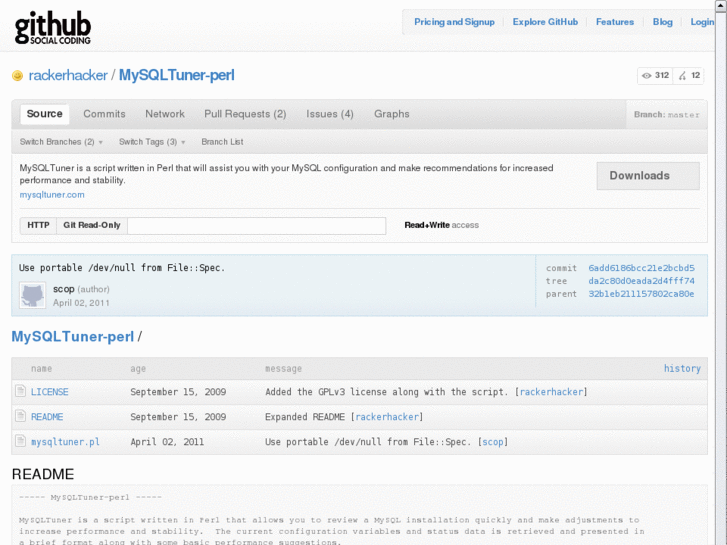Viewport: 727px width, 545px height.
Task: Click the LICENSE file icon
Action: tap(20, 391)
